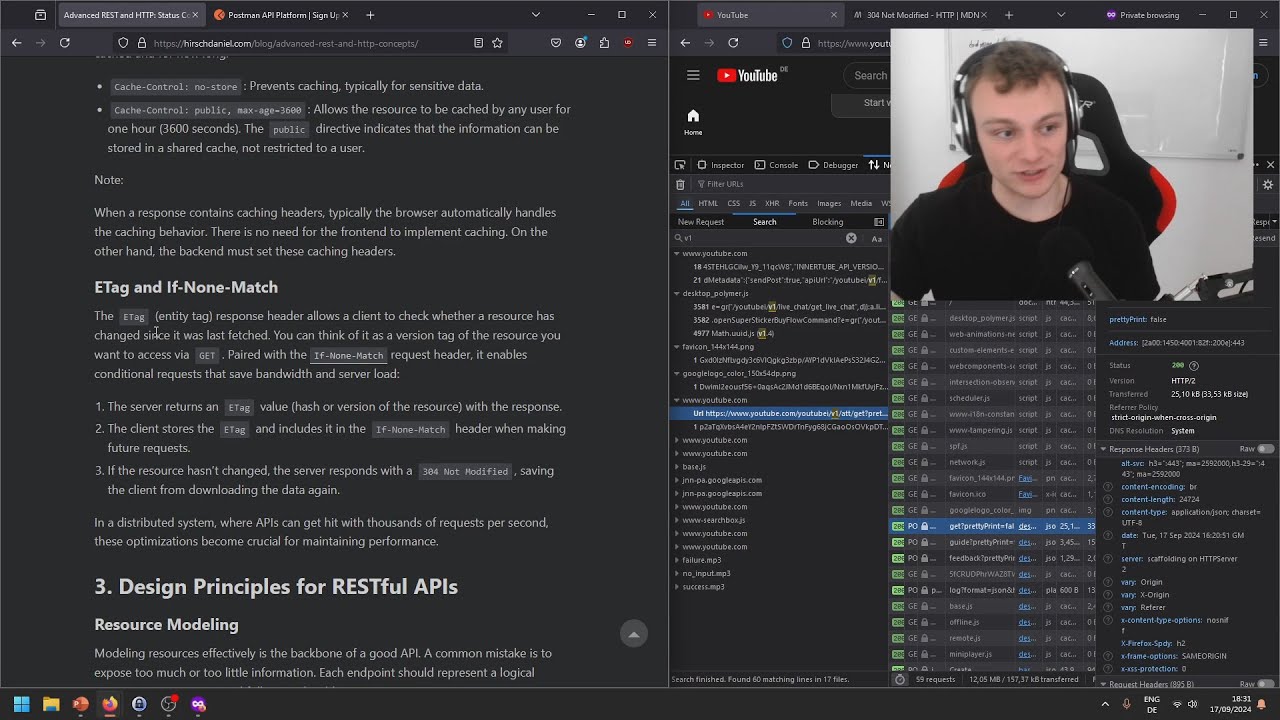This screenshot has height=720, width=1280.
Task: Collapse the favicon_144x144.png search results
Action: click(x=677, y=347)
